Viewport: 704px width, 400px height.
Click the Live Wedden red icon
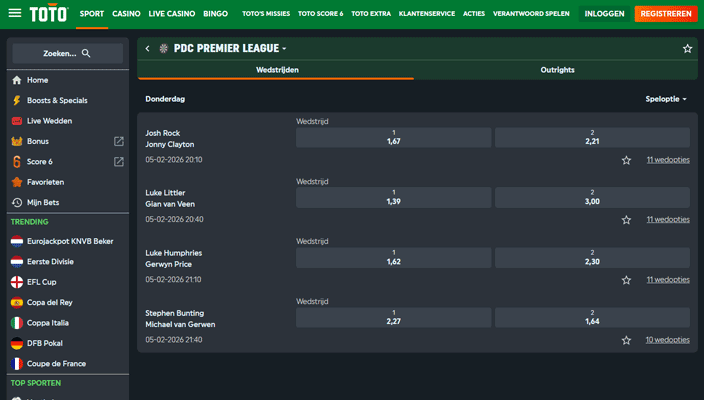(x=17, y=121)
